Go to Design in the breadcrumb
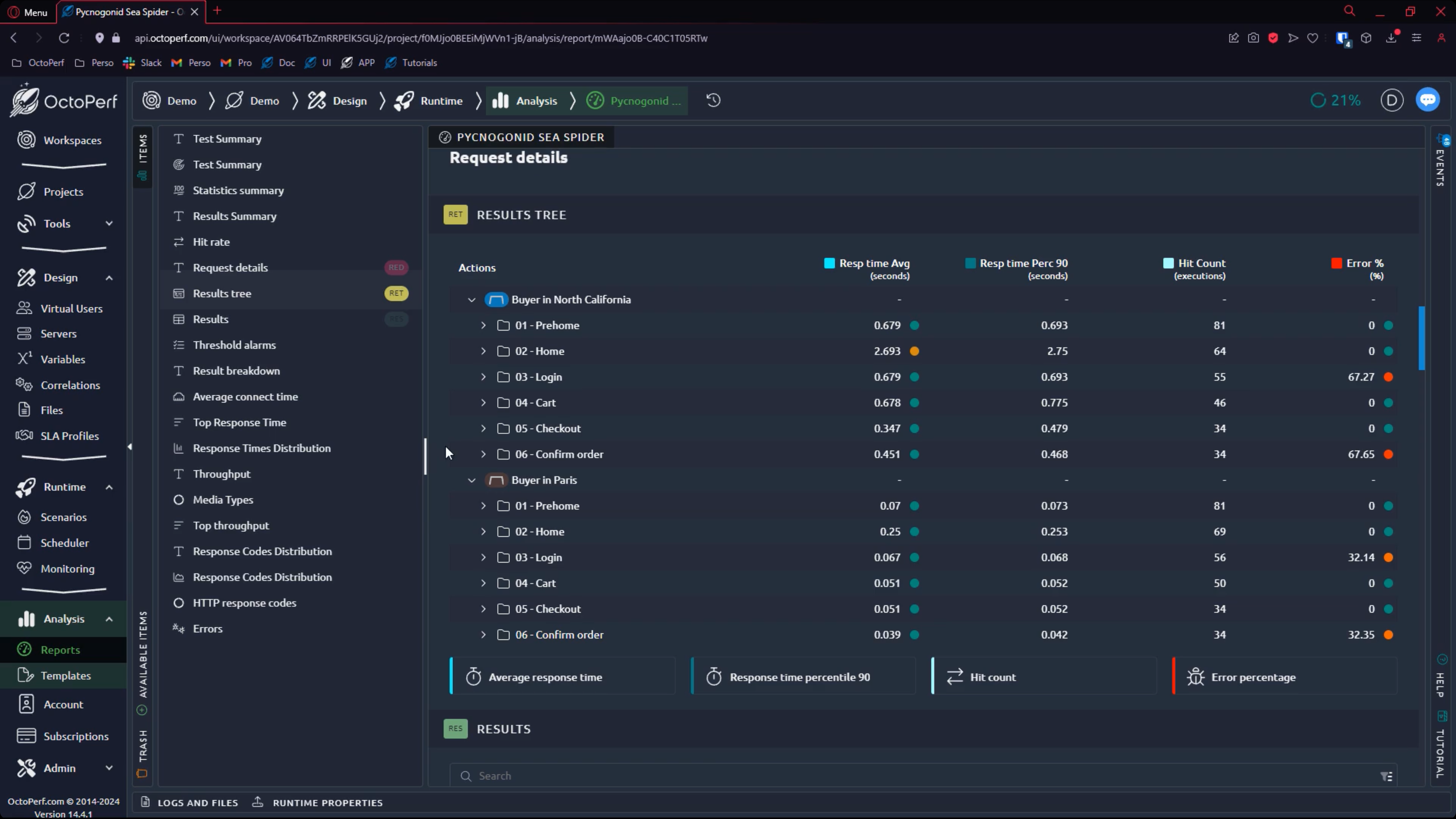The image size is (1456, 819). 337,101
